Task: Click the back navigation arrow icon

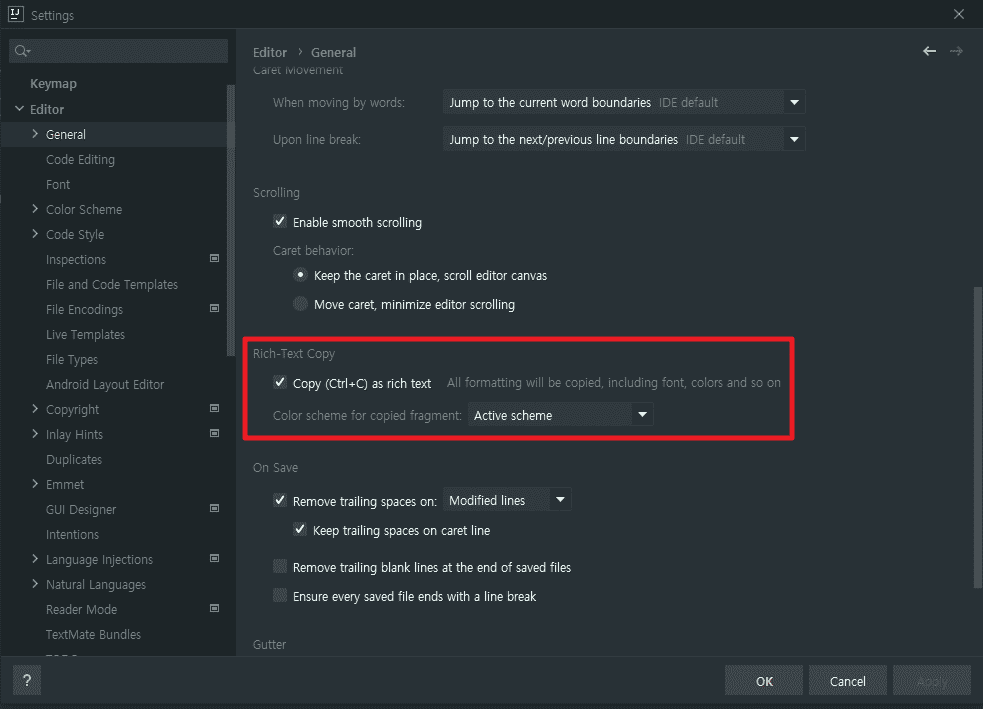Action: 930,51
